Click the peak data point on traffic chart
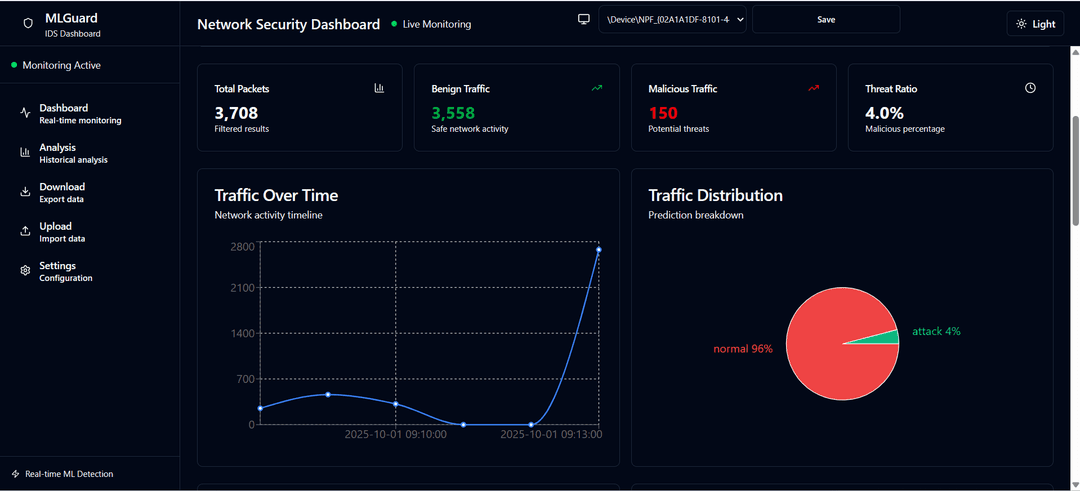This screenshot has width=1080, height=491. [598, 249]
